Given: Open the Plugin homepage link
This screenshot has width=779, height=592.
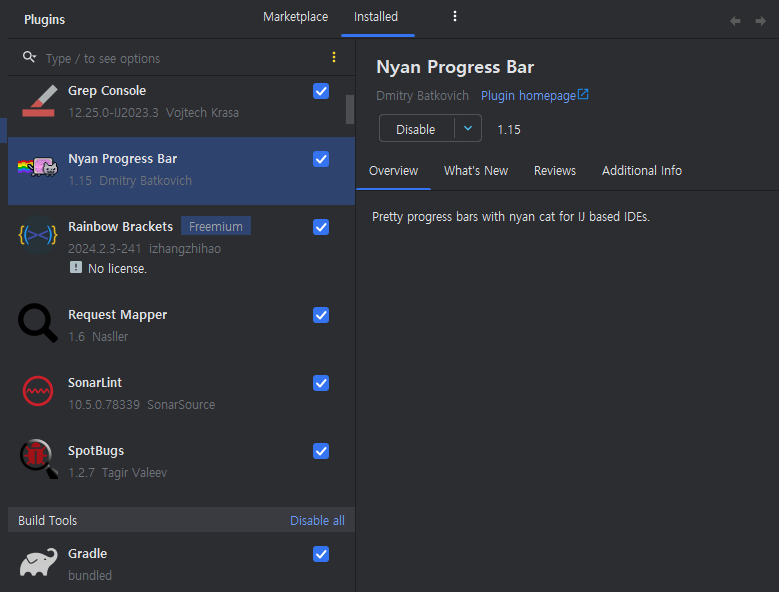Looking at the screenshot, I should [535, 95].
